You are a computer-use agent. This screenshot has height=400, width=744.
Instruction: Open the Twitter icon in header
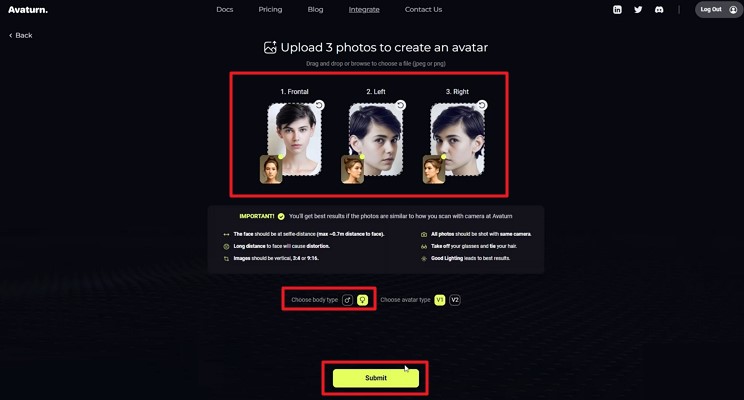(x=638, y=9)
